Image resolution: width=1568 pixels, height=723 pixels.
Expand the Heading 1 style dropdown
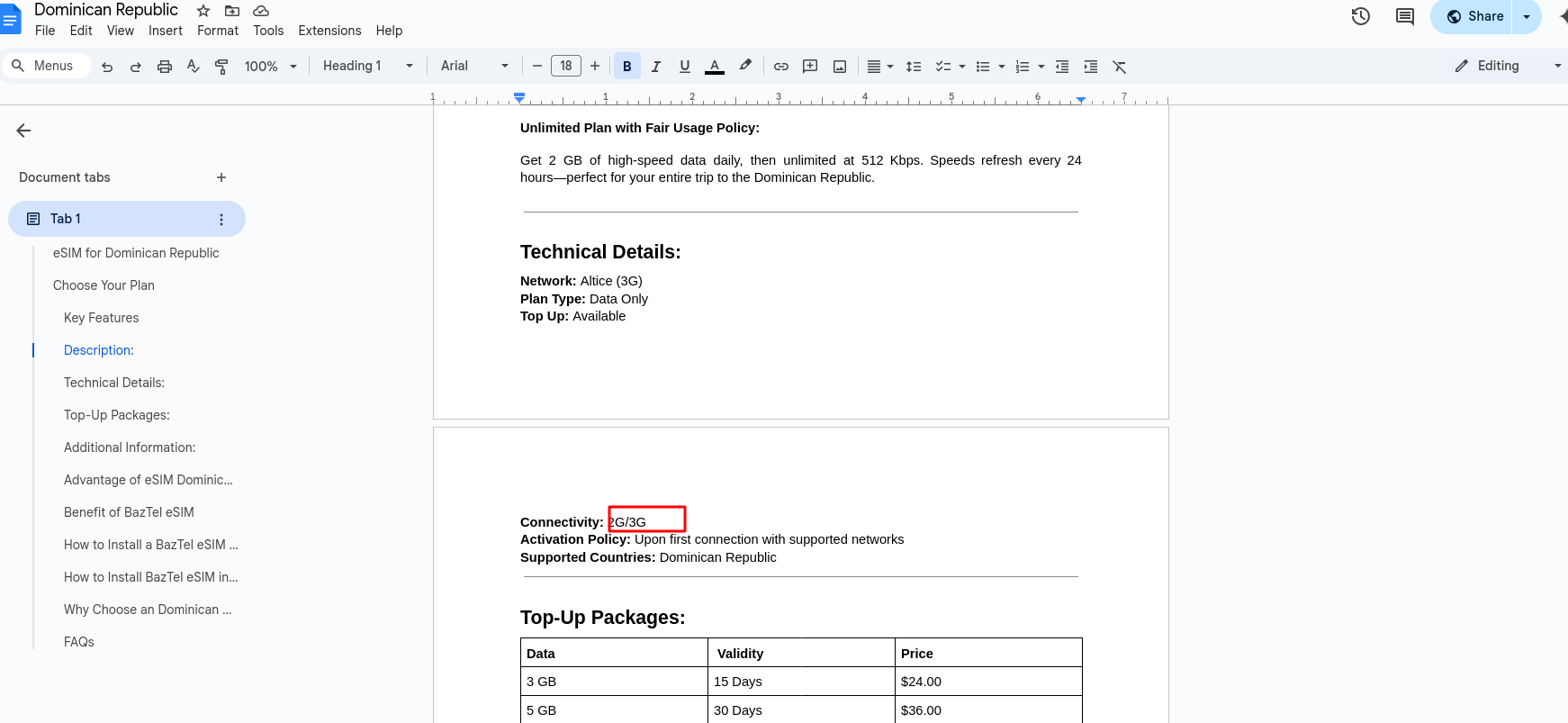368,66
